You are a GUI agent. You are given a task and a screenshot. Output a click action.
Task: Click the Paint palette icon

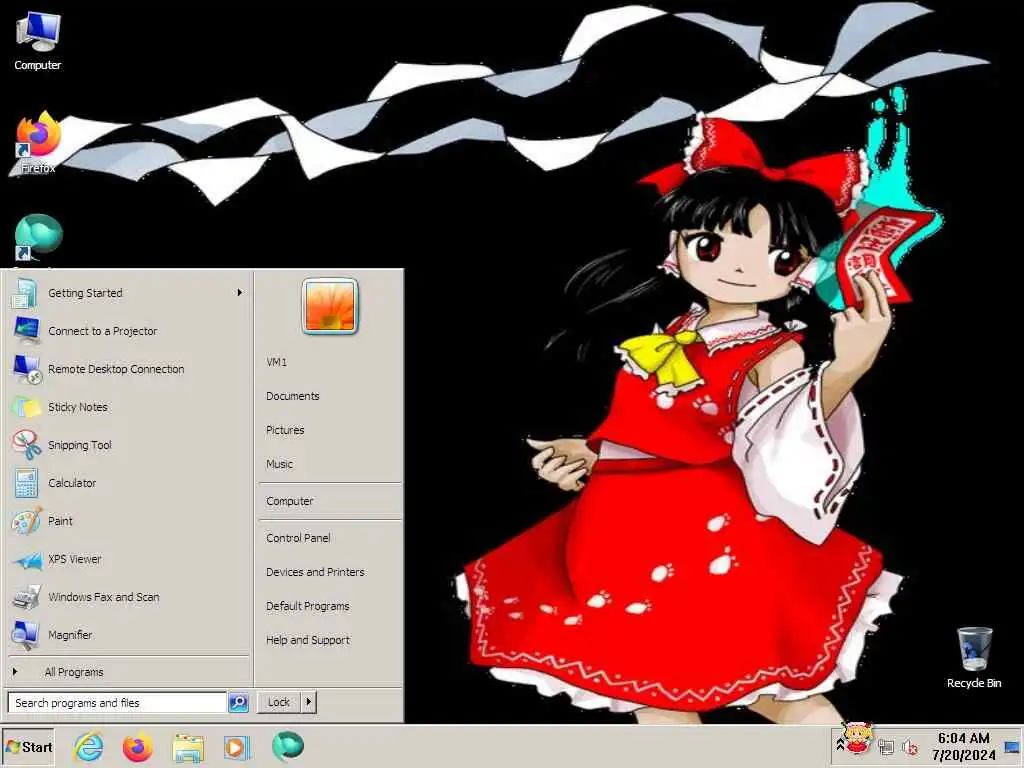click(x=26, y=520)
